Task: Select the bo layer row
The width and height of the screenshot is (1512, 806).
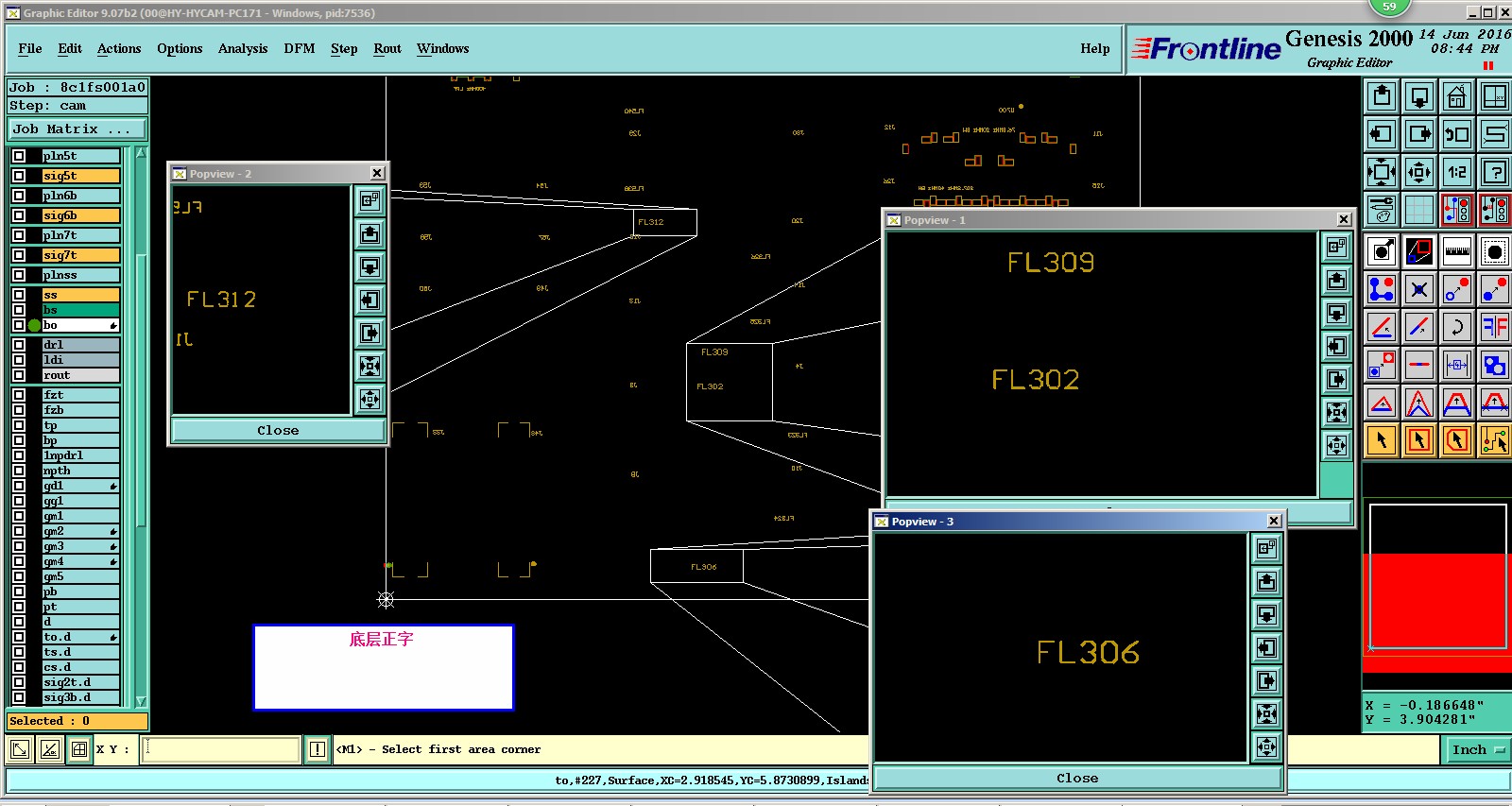Action: tap(81, 325)
